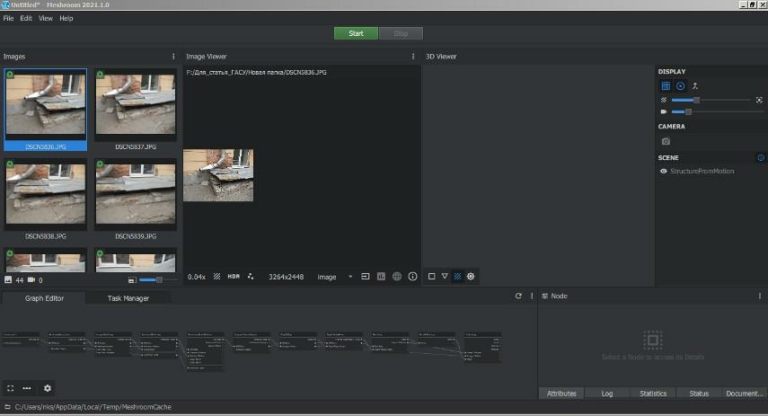Toggle grid display in 3D Viewer
The height and width of the screenshot is (416, 768).
click(x=666, y=86)
